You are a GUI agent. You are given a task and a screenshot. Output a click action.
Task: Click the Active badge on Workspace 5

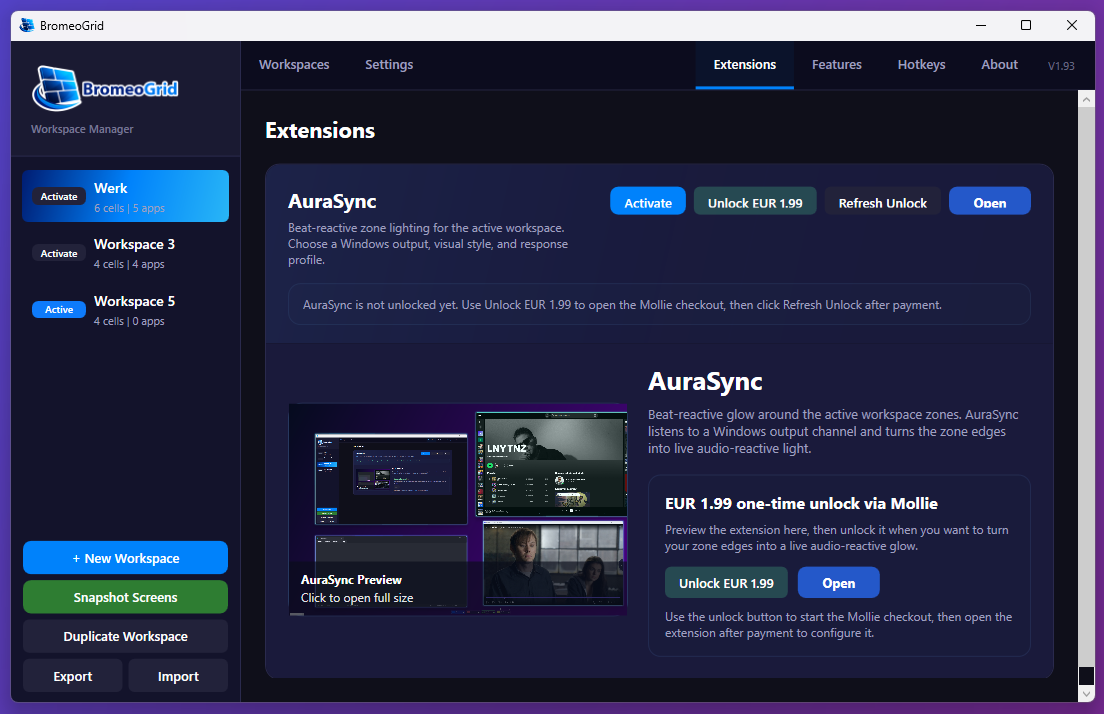58,309
